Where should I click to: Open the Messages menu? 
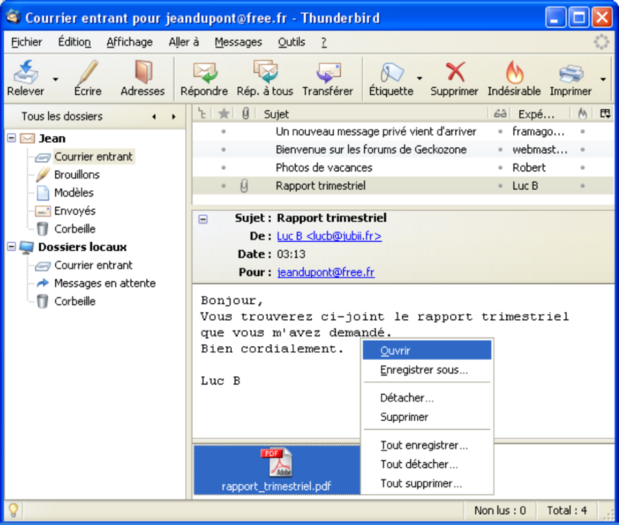pyautogui.click(x=238, y=42)
